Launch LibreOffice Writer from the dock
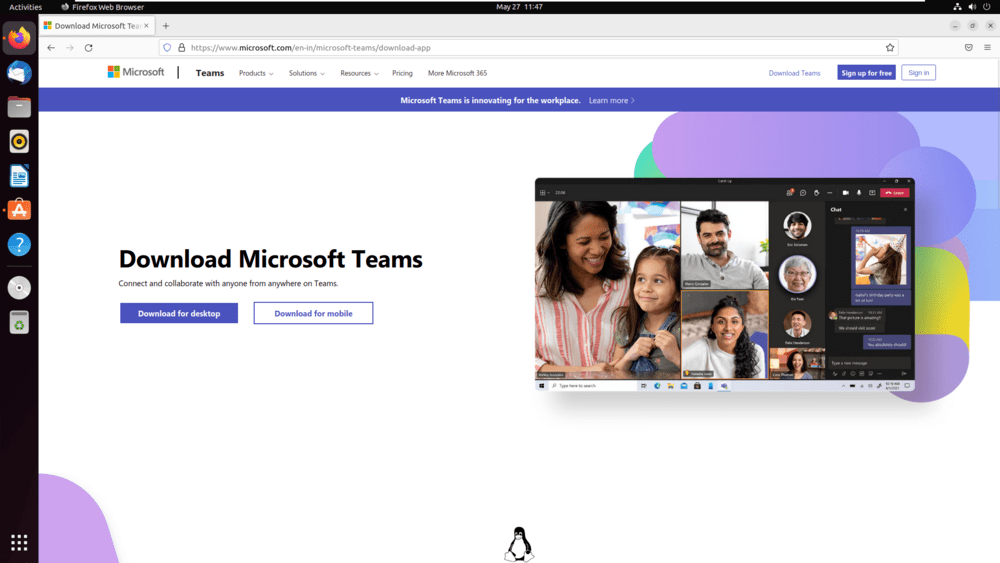 (x=19, y=176)
